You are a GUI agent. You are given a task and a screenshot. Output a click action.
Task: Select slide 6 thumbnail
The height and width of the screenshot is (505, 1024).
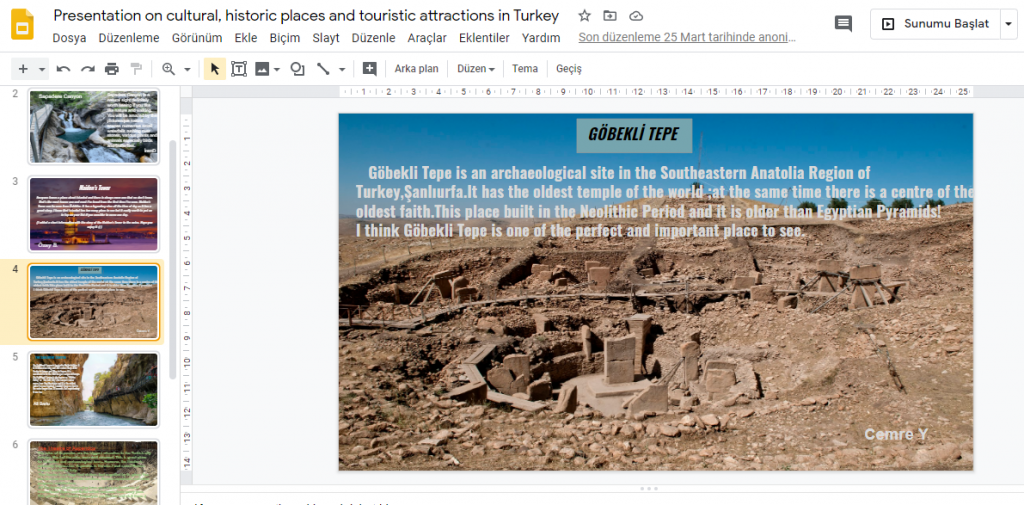93,472
